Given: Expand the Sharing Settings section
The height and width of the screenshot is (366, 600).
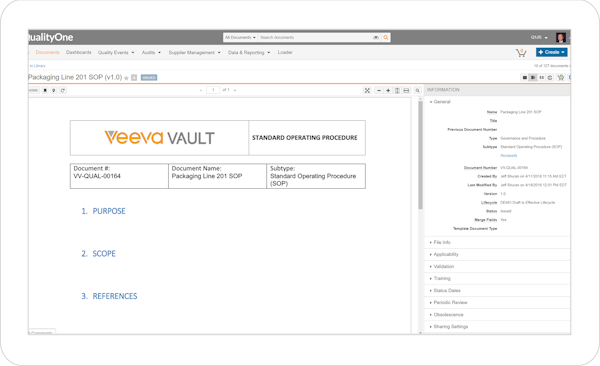Looking at the screenshot, I should 449,327.
